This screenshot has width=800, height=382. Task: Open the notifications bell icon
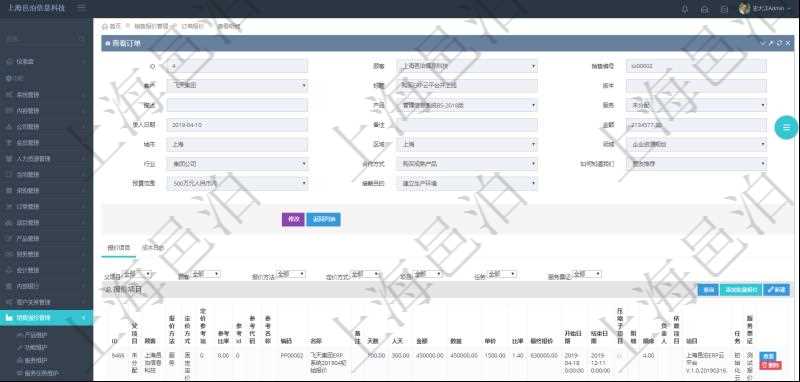coord(685,9)
